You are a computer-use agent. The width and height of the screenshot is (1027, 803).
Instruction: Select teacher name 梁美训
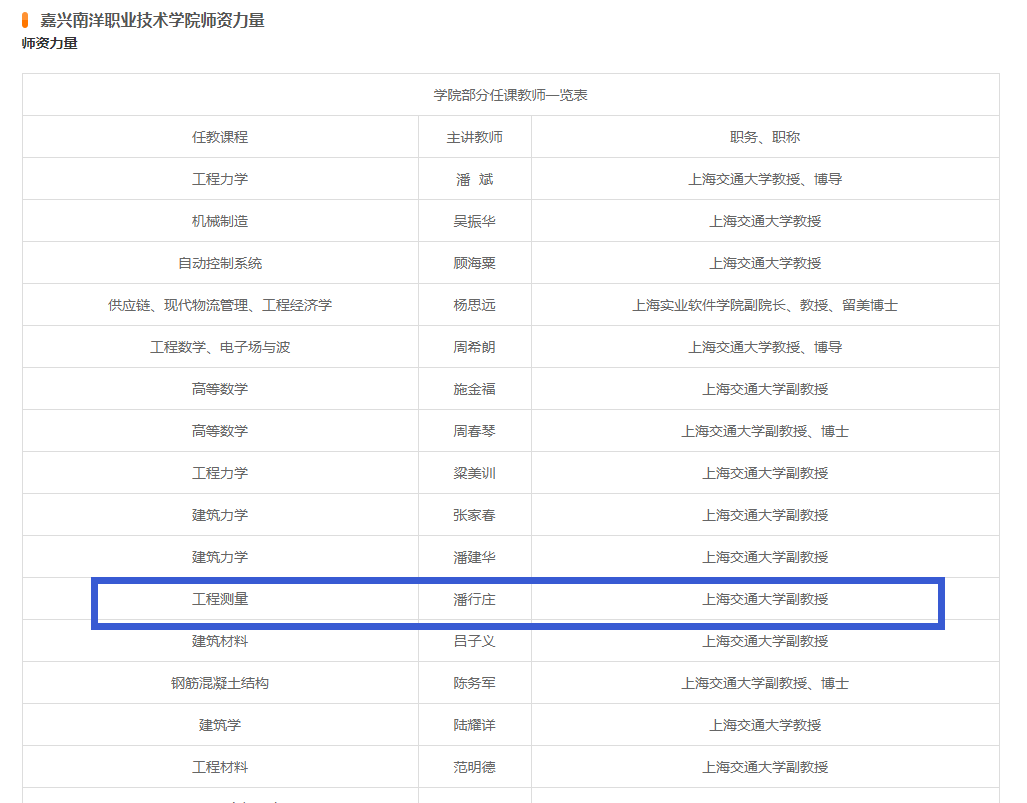pyautogui.click(x=475, y=473)
